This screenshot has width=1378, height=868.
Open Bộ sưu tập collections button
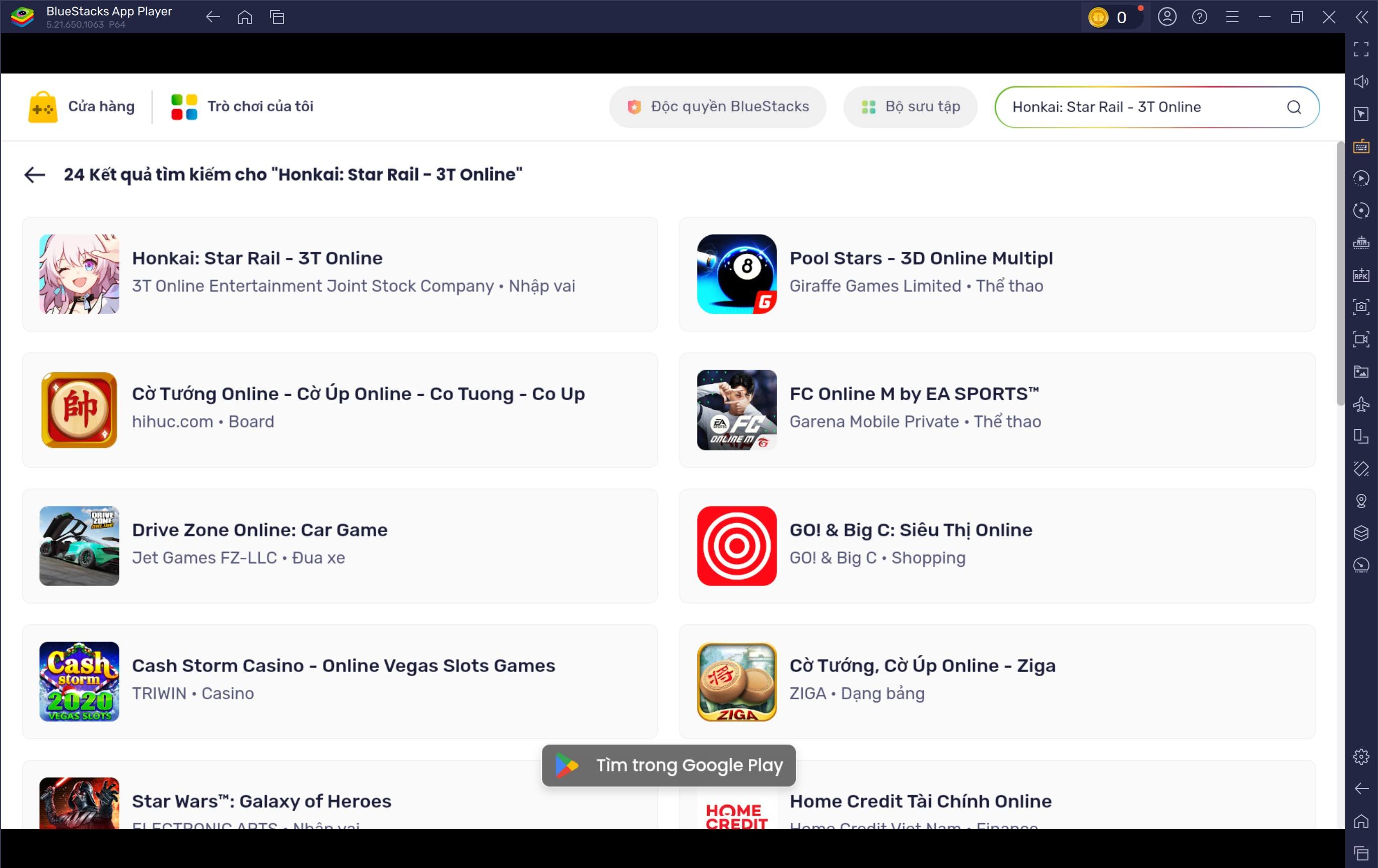911,107
